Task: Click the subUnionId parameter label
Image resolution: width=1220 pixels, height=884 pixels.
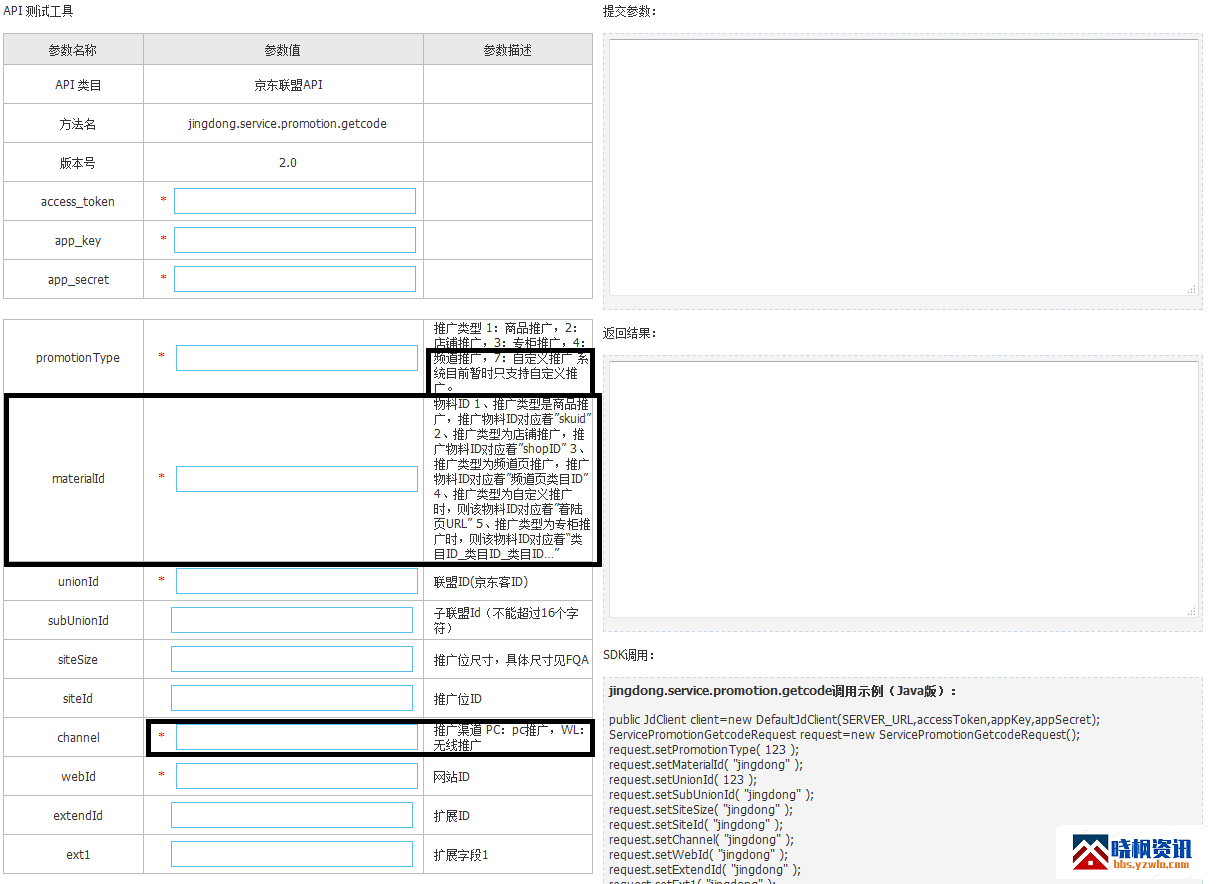Action: pyautogui.click(x=78, y=621)
